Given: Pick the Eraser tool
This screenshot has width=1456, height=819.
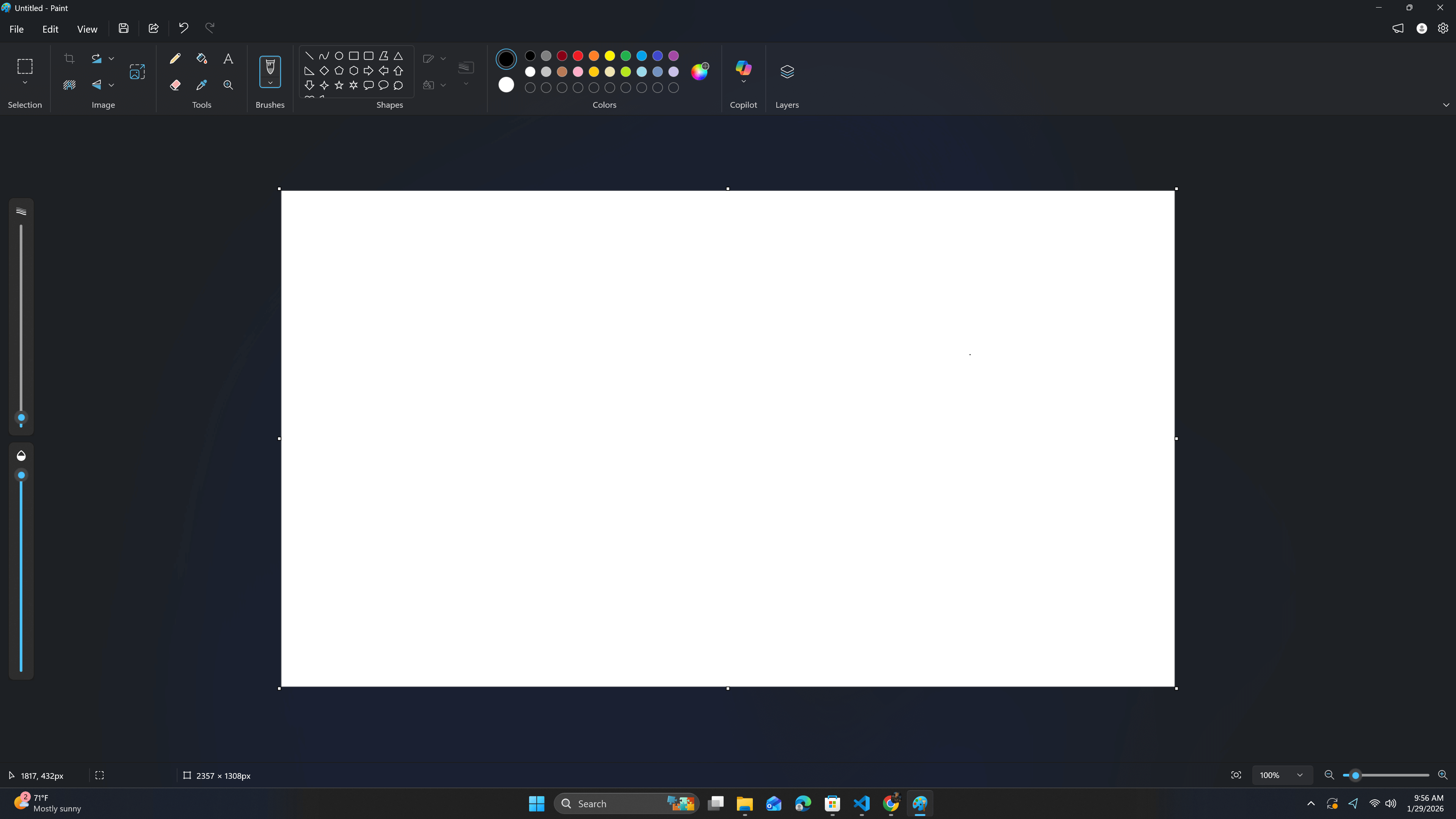Looking at the screenshot, I should (x=175, y=85).
